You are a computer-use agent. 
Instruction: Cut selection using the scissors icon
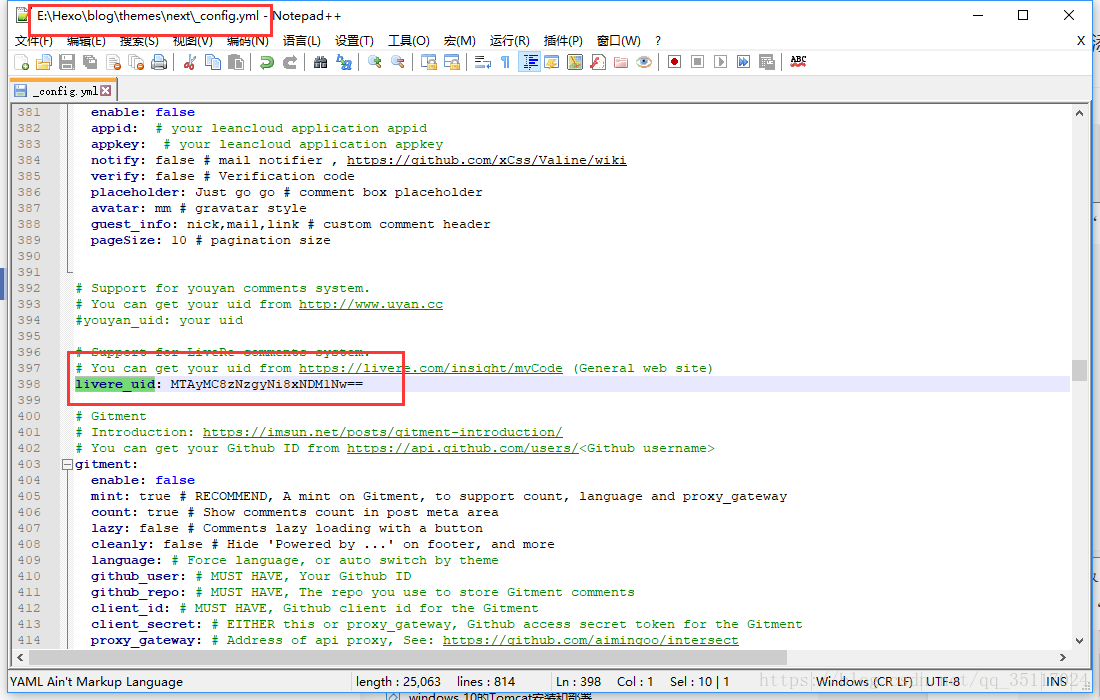coord(189,62)
